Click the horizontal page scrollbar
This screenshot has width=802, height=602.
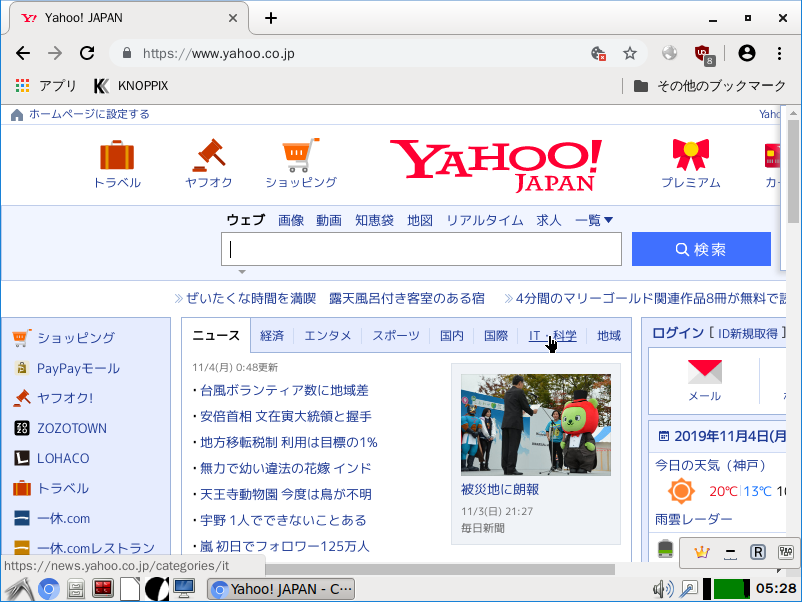440,569
